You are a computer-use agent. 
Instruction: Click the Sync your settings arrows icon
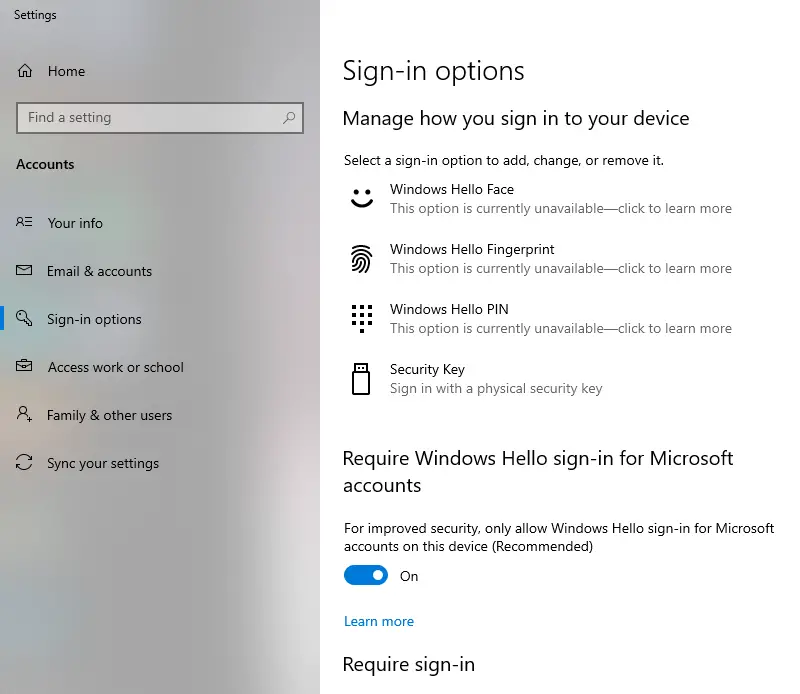click(24, 462)
